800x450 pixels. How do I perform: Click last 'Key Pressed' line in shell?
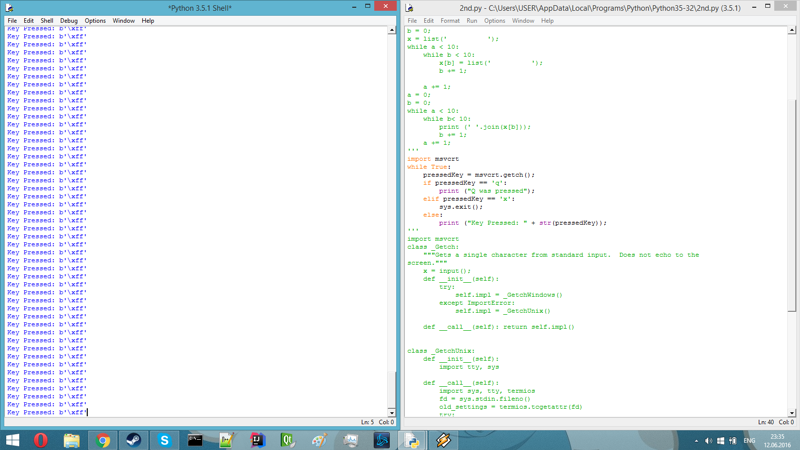(47, 412)
